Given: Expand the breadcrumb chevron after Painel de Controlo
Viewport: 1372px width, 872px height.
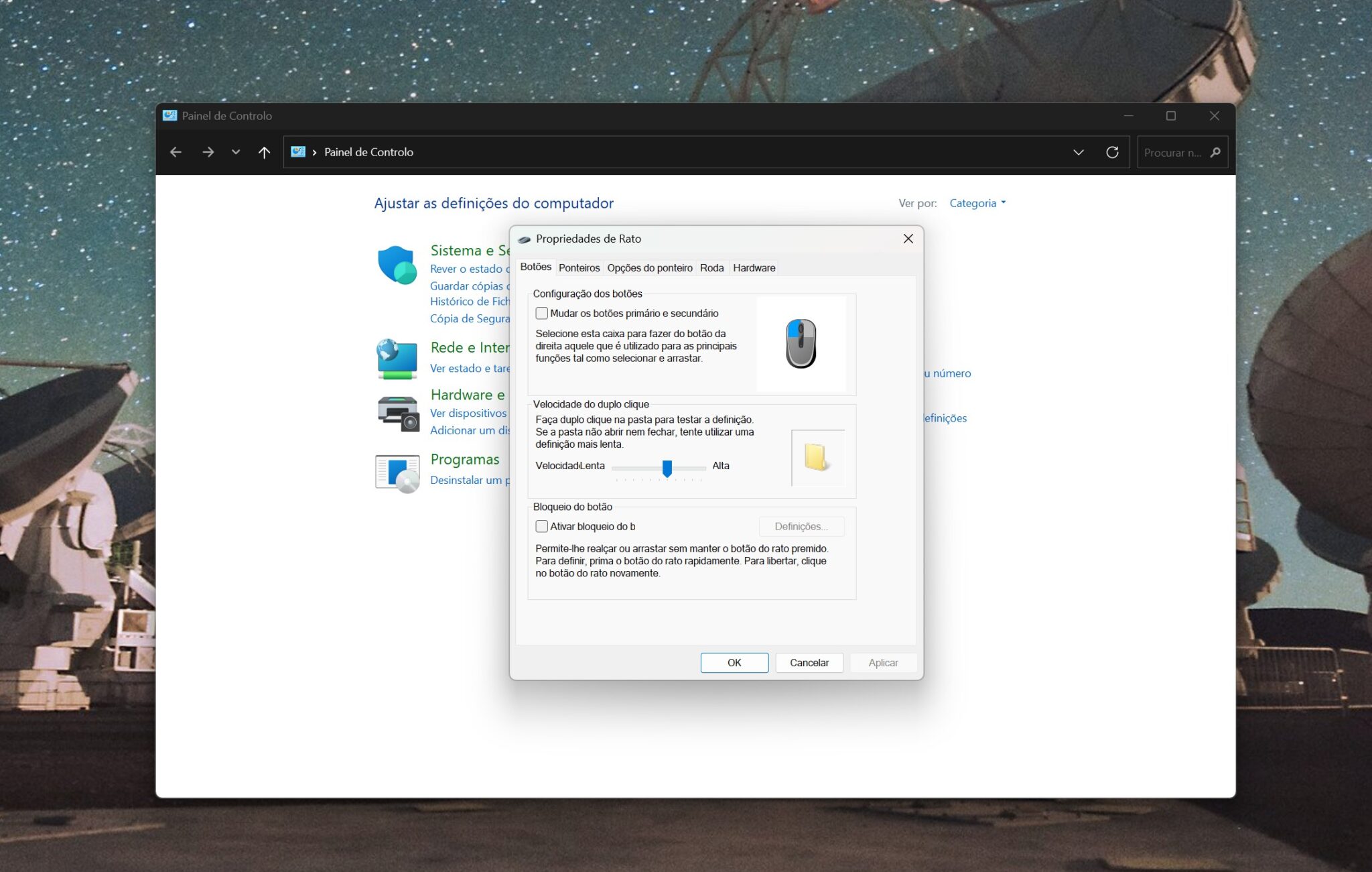Looking at the screenshot, I should [315, 151].
